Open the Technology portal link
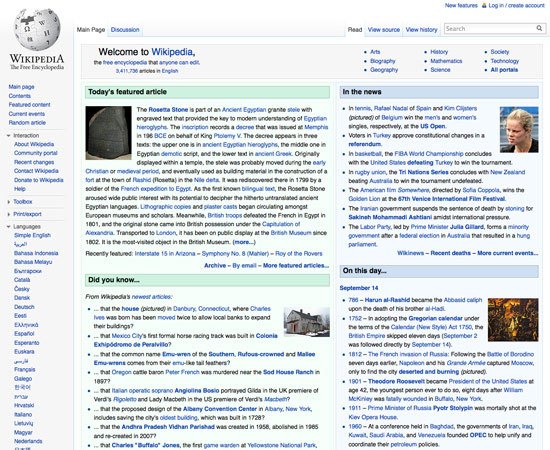This screenshot has width=550, height=450. (505, 61)
